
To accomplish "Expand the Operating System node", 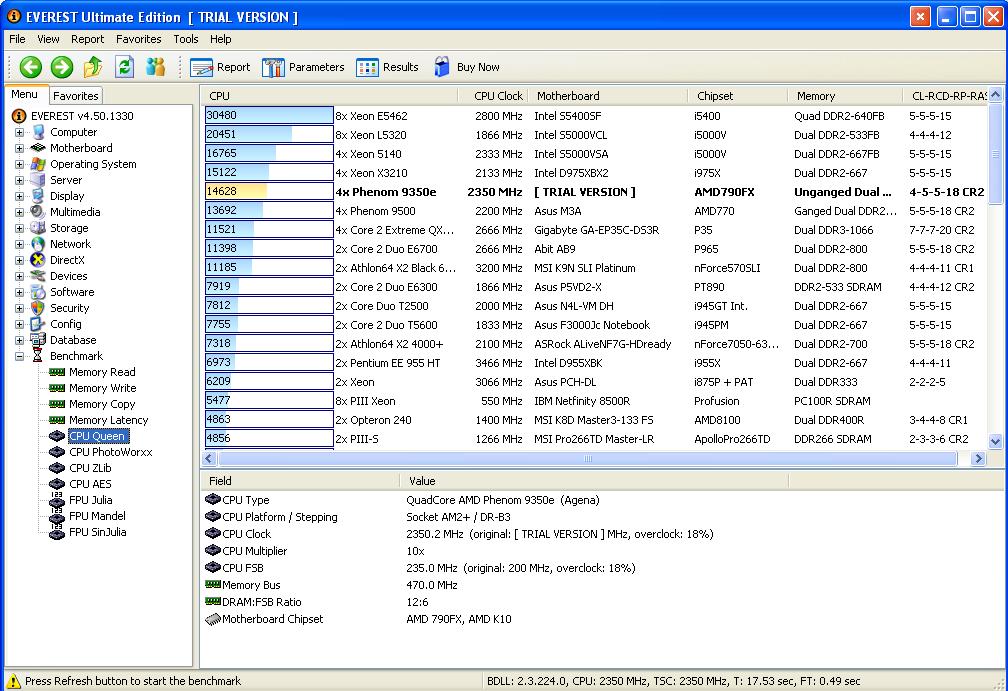I will pyautogui.click(x=19, y=165).
